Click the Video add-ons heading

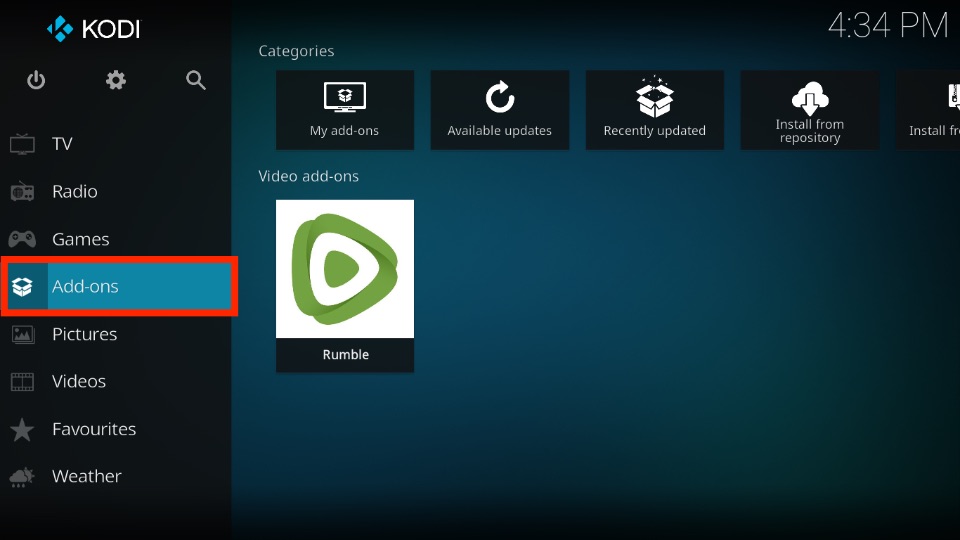[x=309, y=176]
